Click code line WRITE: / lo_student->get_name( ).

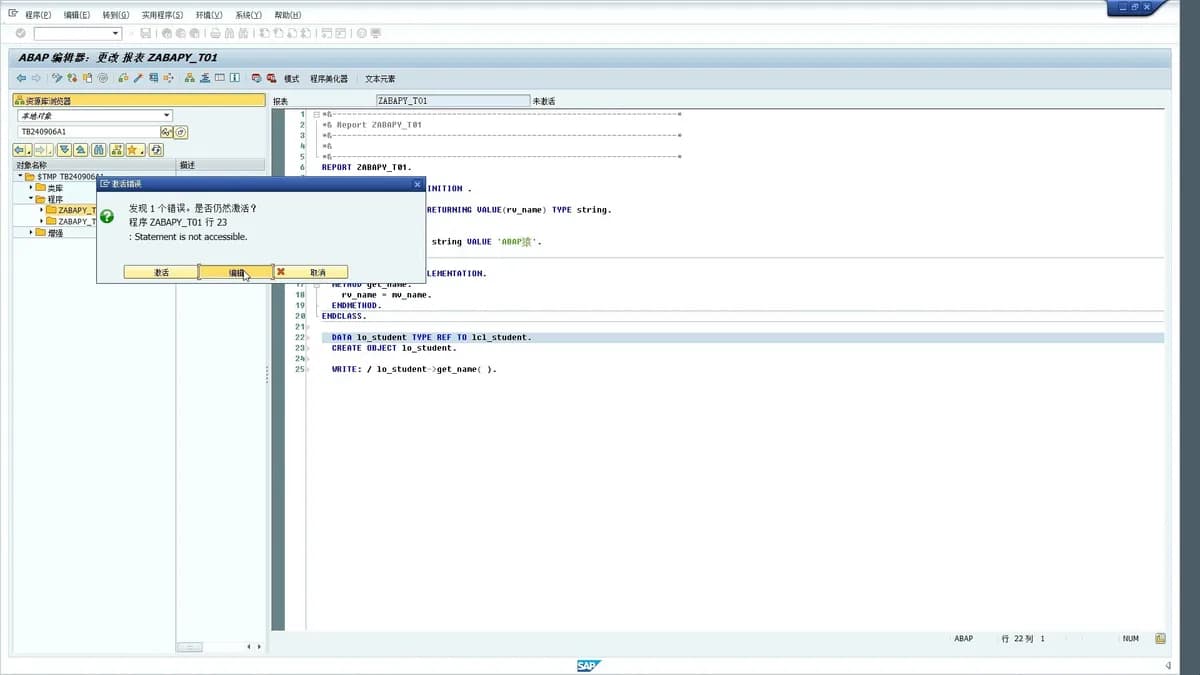coord(414,369)
